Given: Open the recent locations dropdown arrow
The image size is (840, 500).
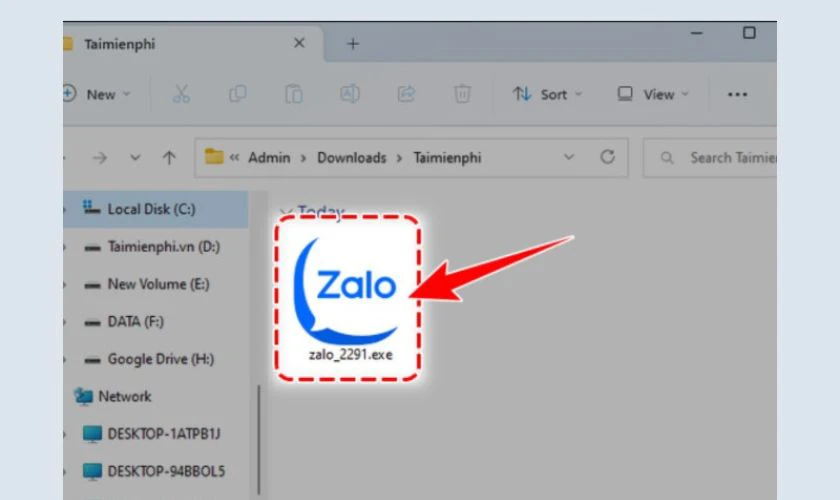Looking at the screenshot, I should tap(135, 157).
